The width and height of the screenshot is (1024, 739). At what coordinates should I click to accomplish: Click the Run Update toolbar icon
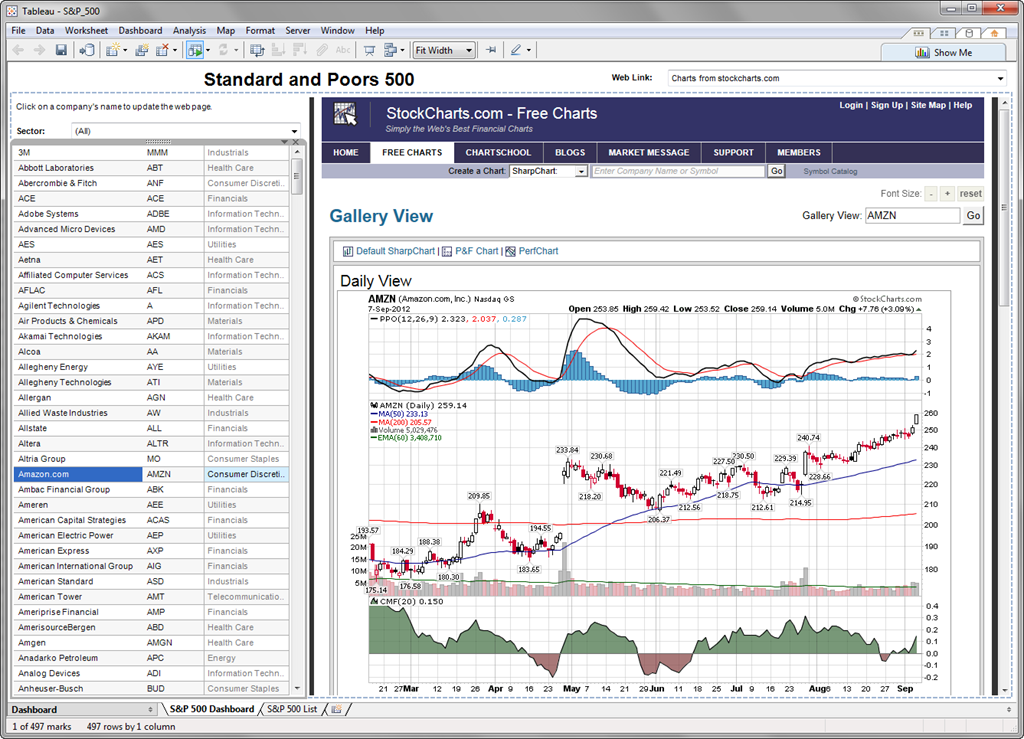195,50
